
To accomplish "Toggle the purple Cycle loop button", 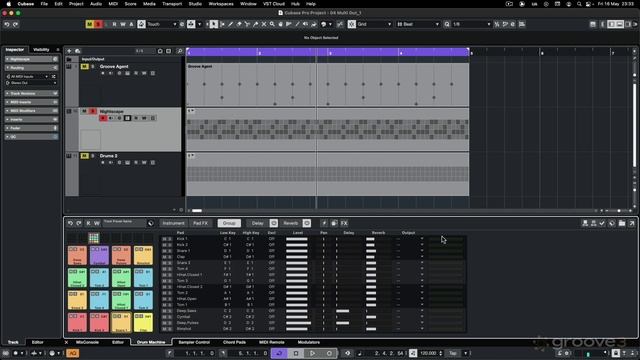I will (279, 353).
